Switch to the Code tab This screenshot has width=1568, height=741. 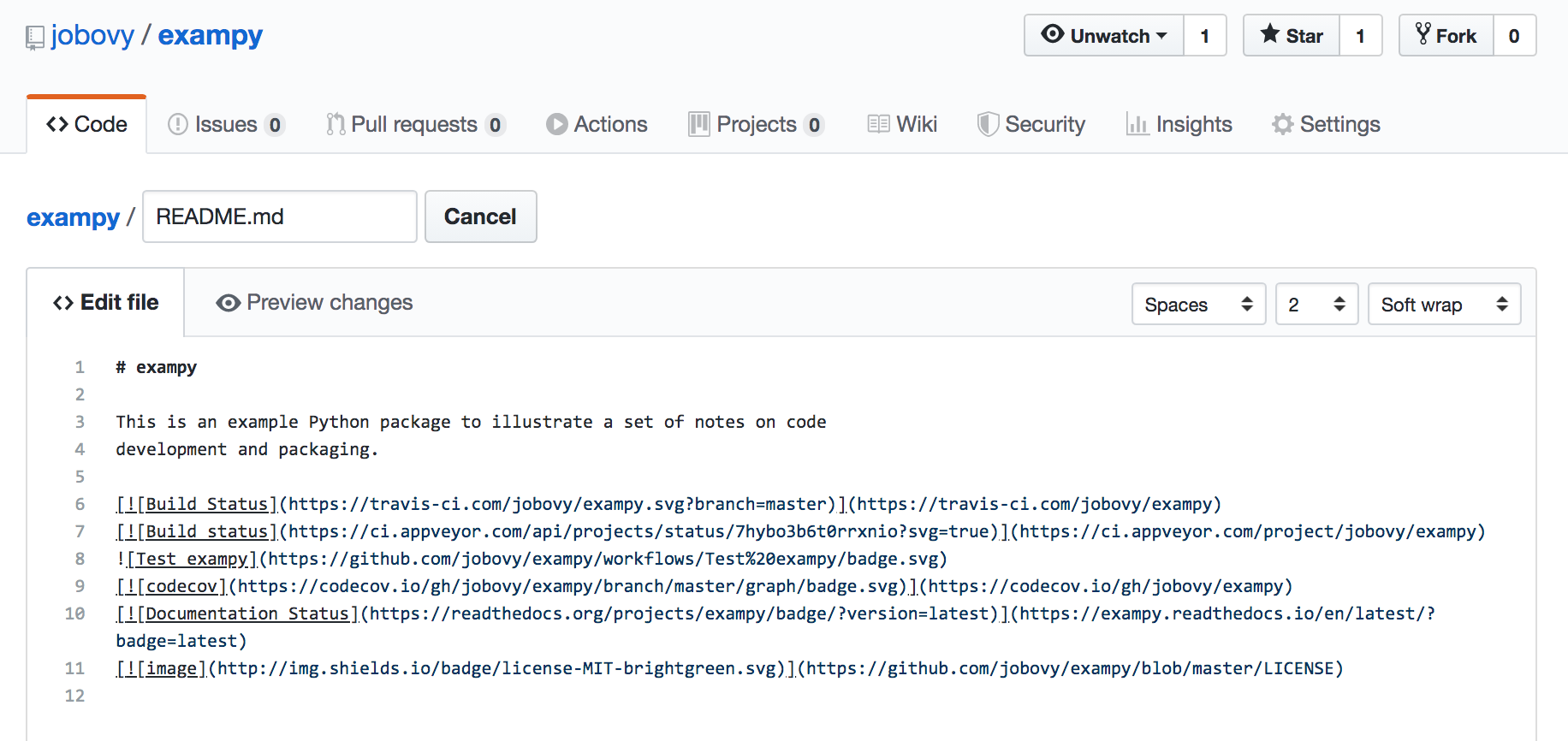tap(86, 125)
